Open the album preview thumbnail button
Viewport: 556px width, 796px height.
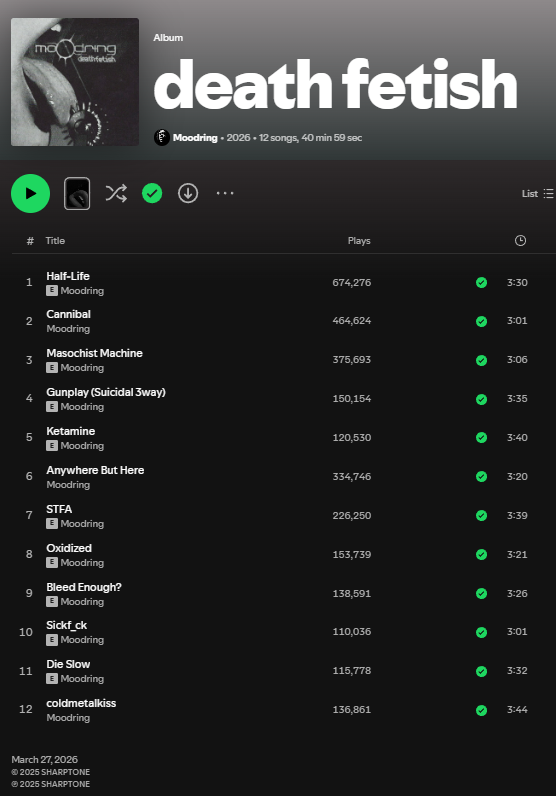[x=77, y=193]
